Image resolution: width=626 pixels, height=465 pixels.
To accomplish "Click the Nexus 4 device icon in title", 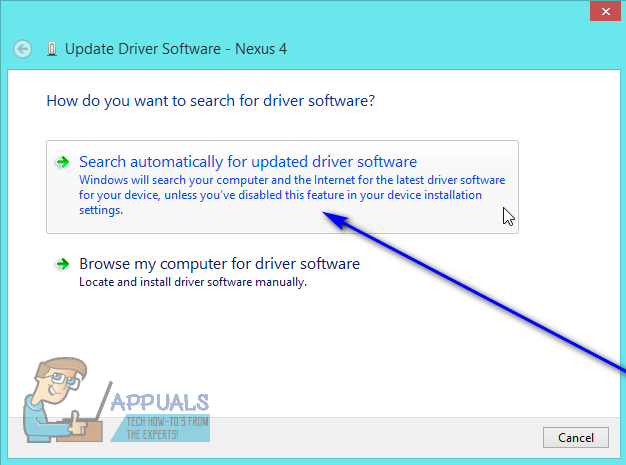I will tap(52, 49).
